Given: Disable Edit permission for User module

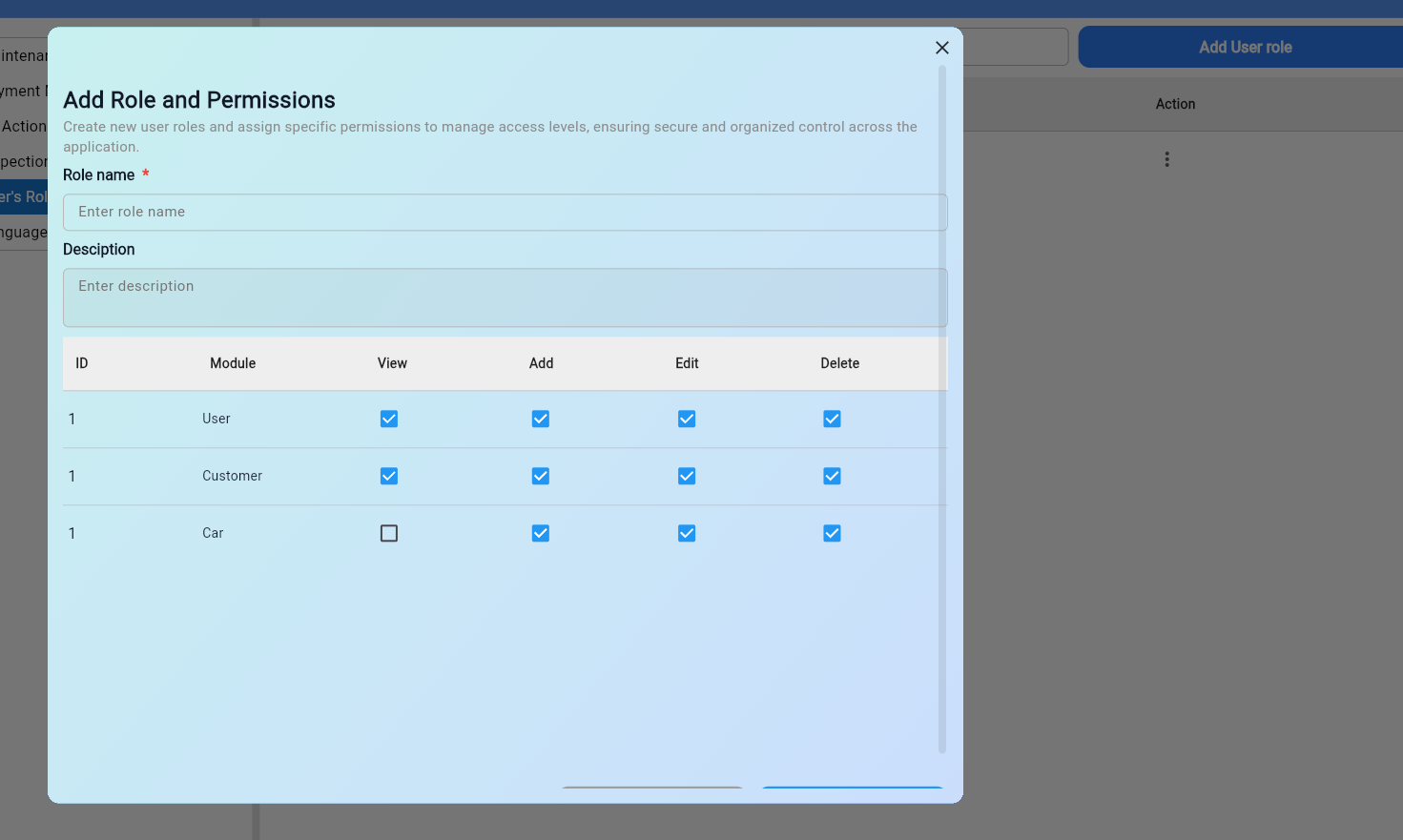Looking at the screenshot, I should pos(687,420).
